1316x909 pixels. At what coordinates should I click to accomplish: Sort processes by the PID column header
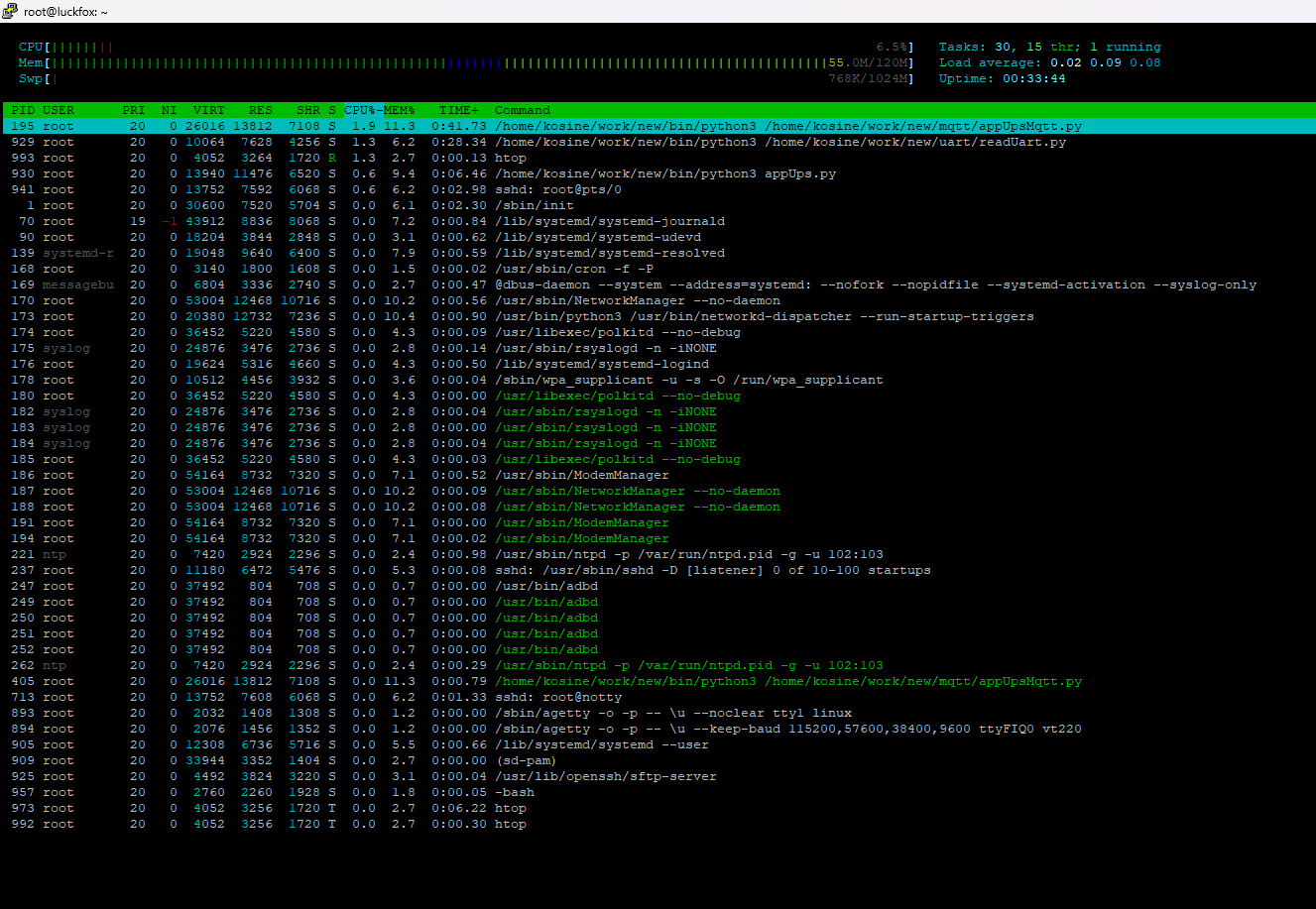tap(22, 110)
